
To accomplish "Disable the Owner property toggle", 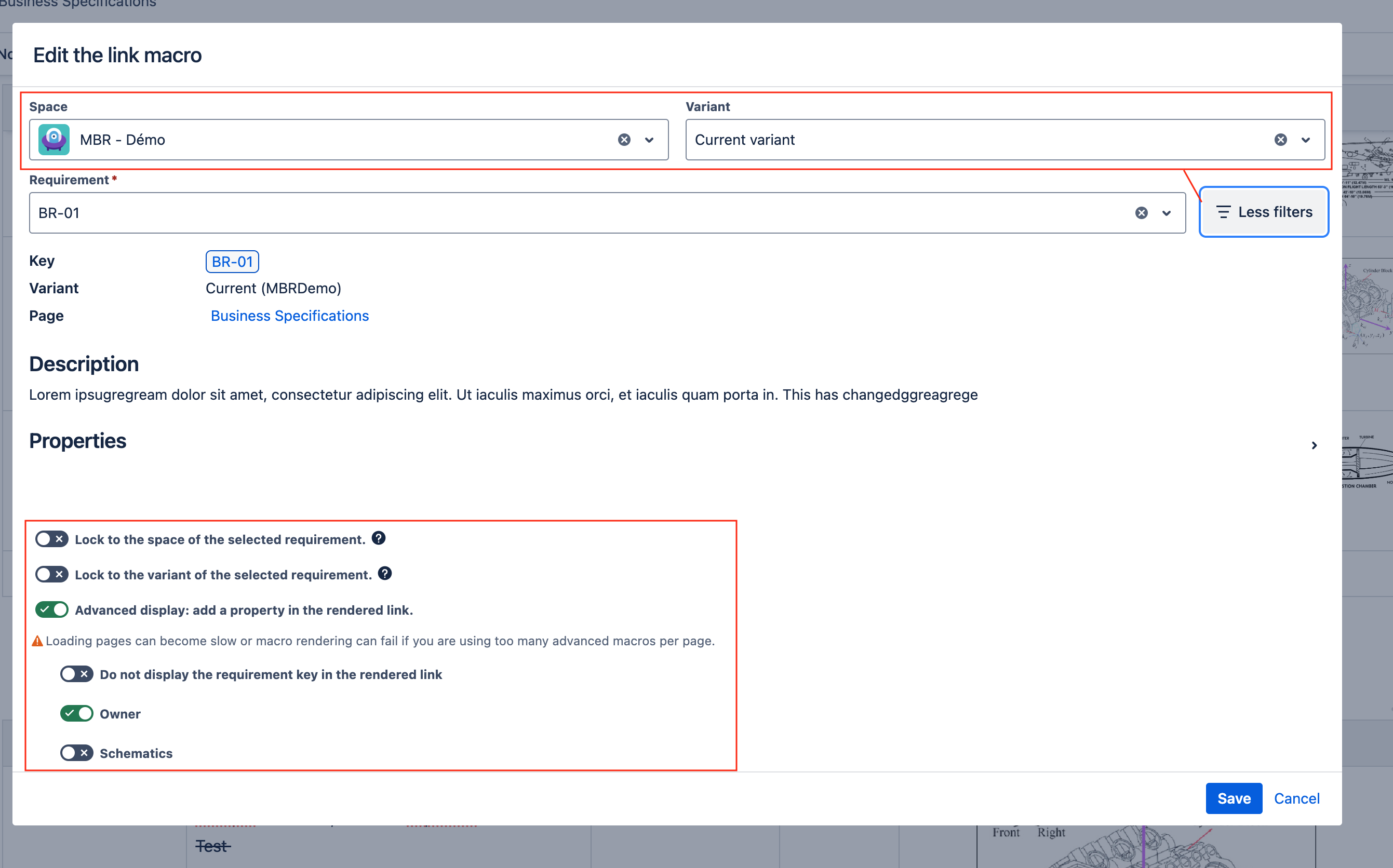I will point(76,713).
